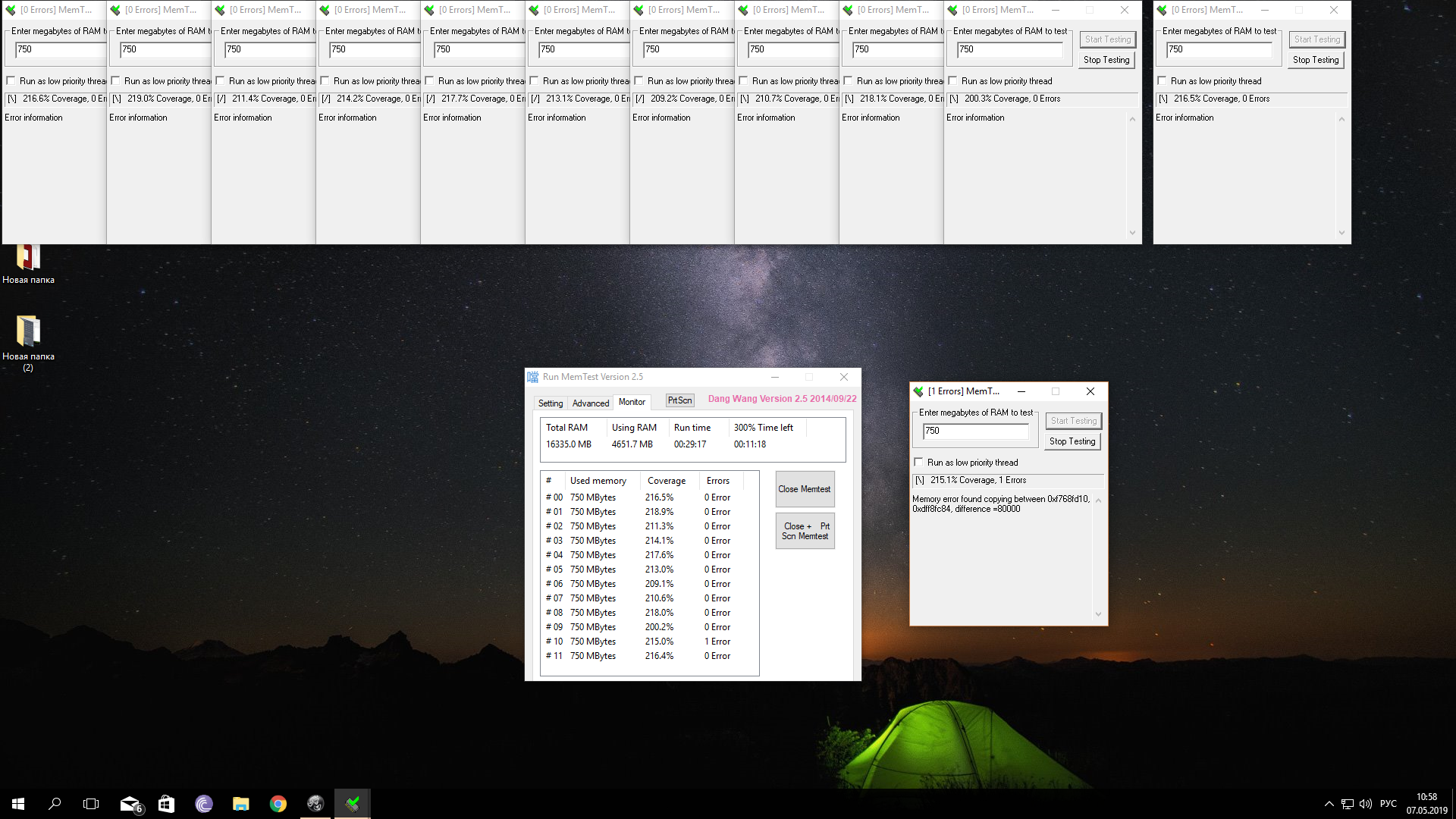Click the Close Memtest button
The width and height of the screenshot is (1456, 819).
805,489
